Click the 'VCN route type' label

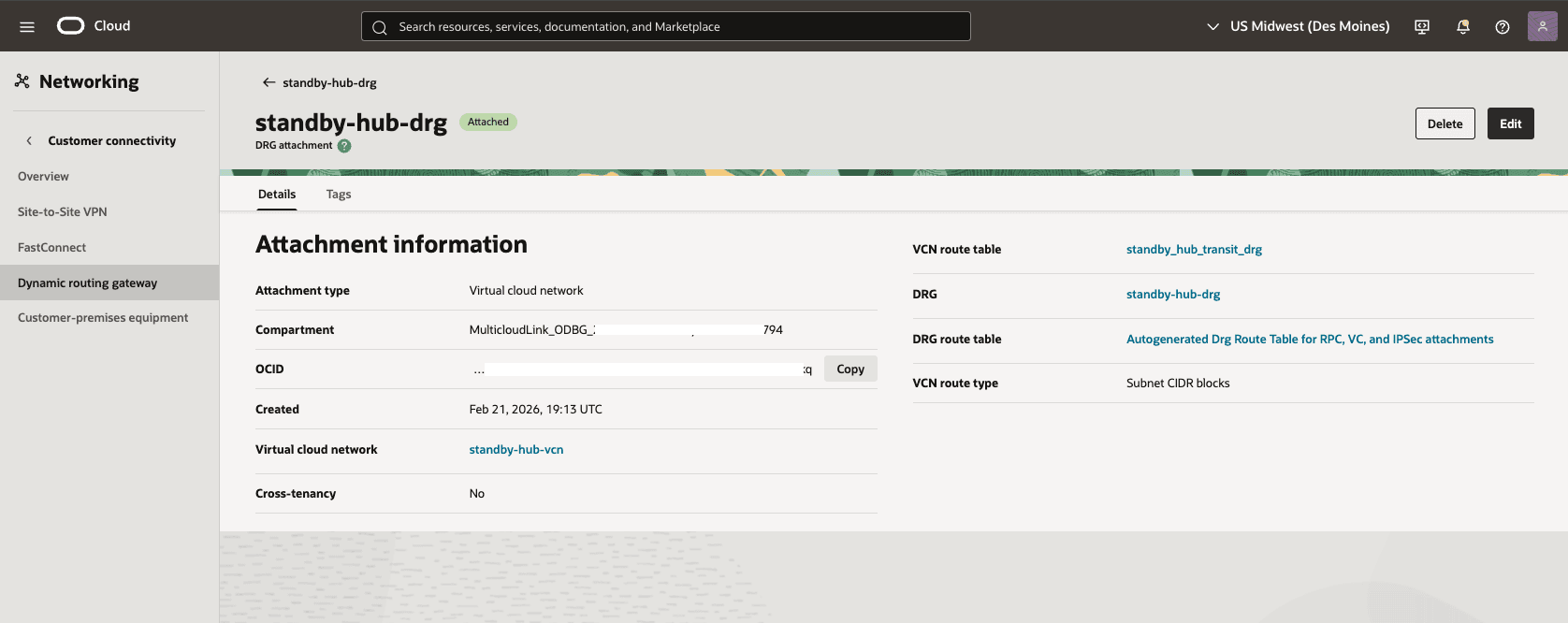(955, 384)
